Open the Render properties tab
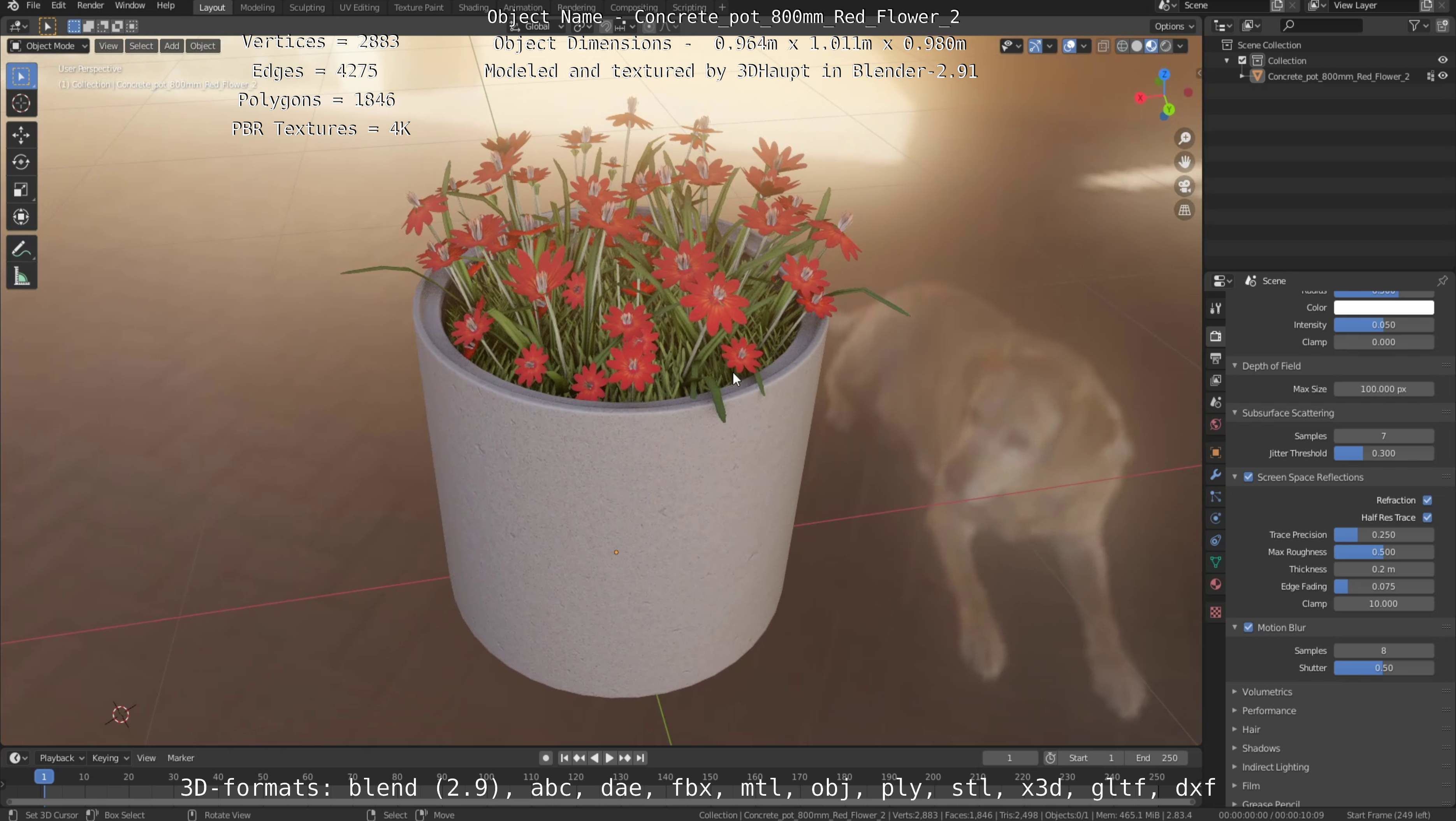1456x821 pixels. 1215,336
